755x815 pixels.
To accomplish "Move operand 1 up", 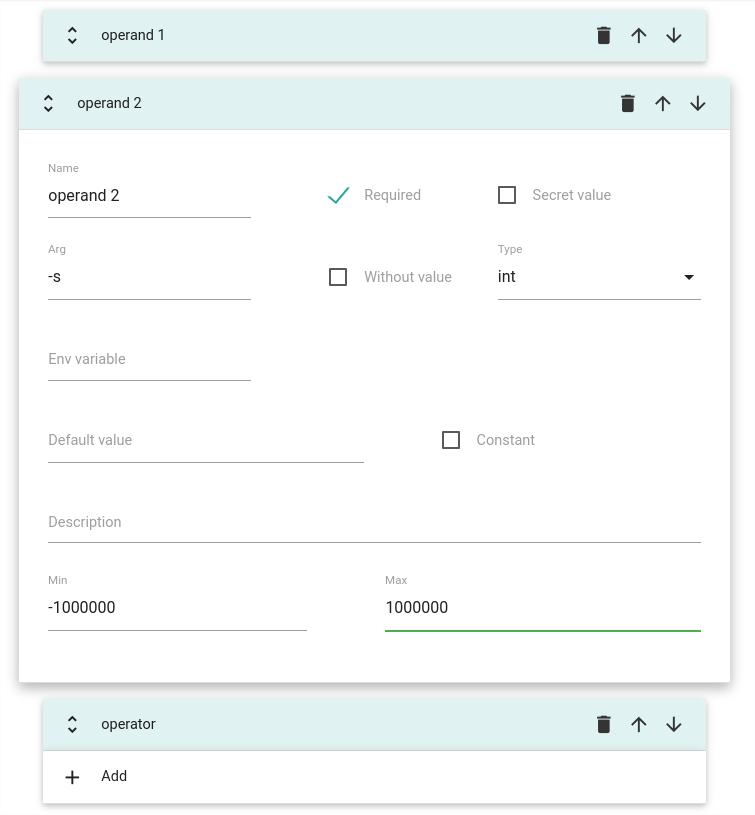I will (x=639, y=36).
